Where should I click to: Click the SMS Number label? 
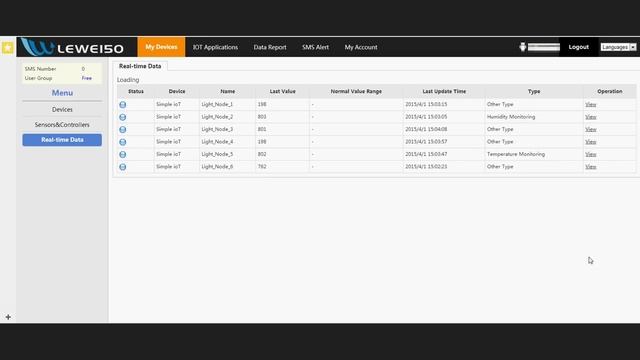(x=40, y=69)
